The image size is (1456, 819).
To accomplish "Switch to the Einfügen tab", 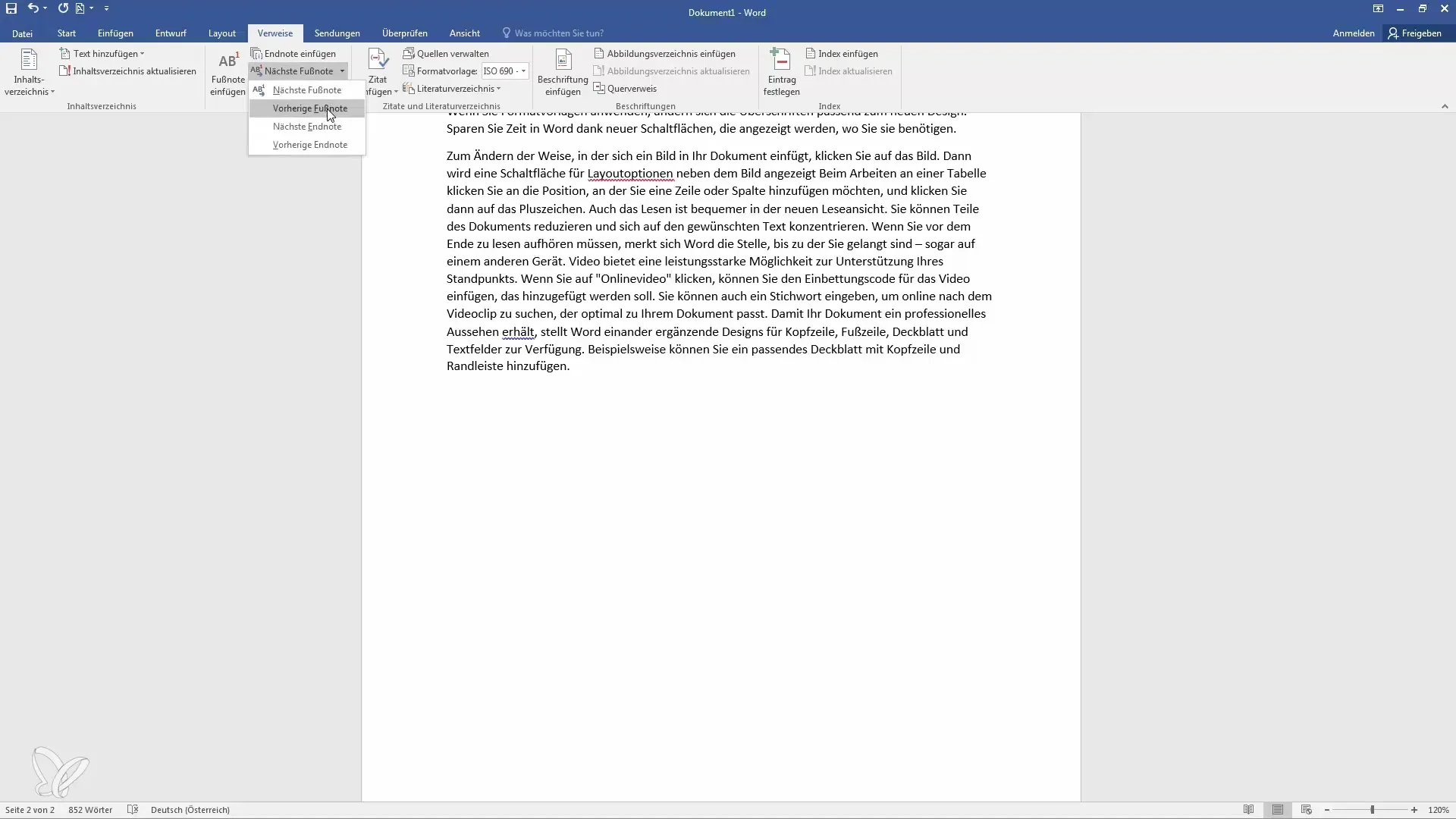I will click(115, 33).
